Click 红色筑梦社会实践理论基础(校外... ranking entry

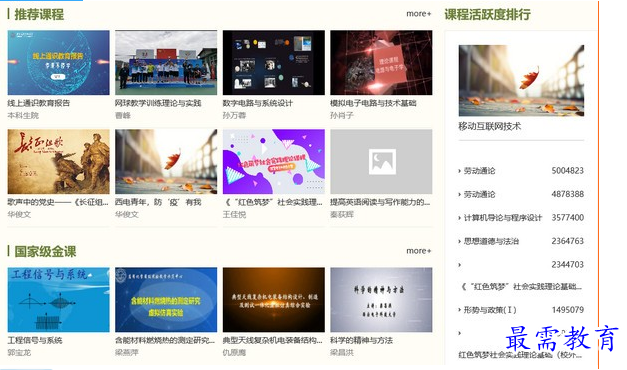pyautogui.click(x=520, y=355)
